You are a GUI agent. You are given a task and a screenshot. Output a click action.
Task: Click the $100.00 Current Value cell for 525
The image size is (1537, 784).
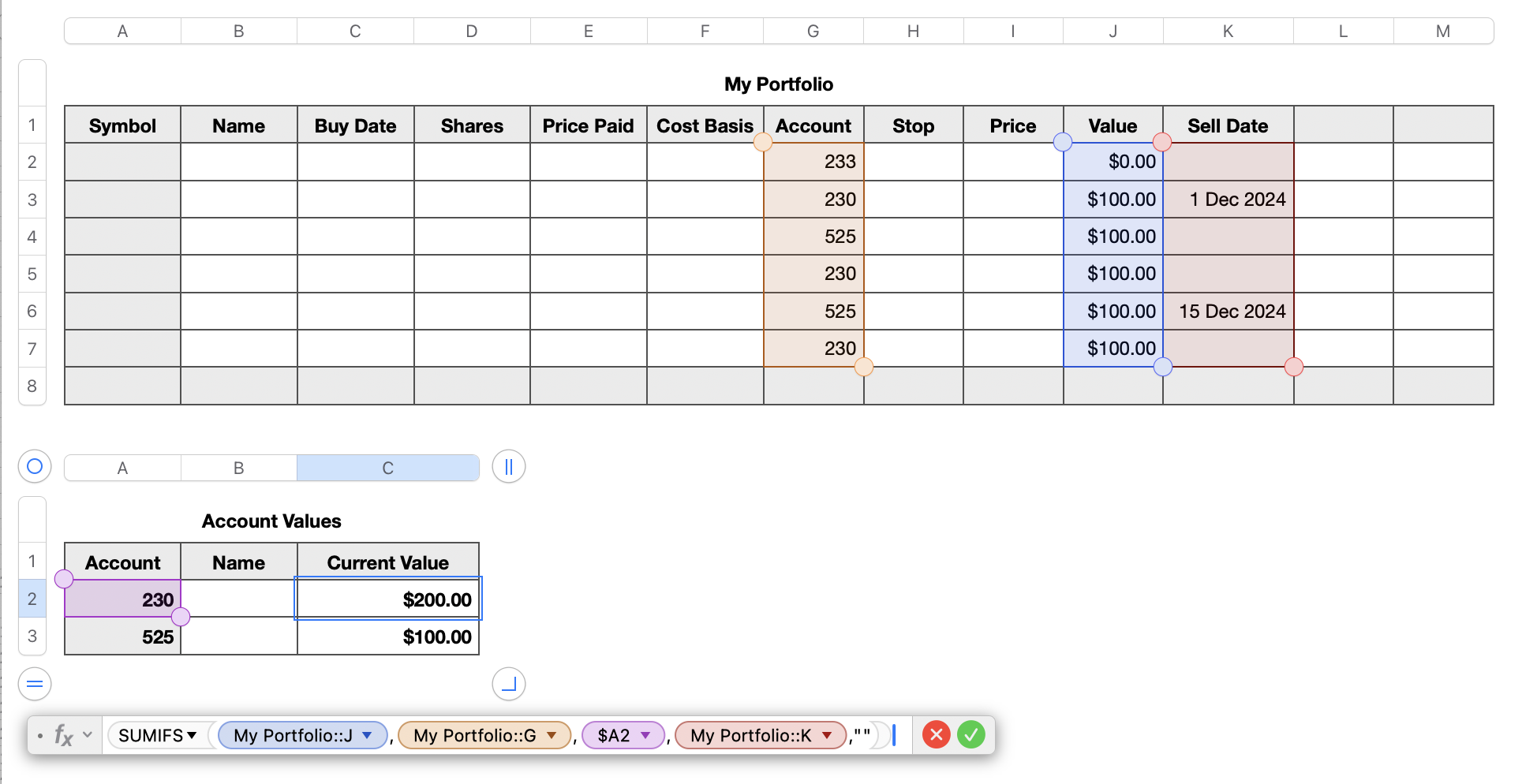387,637
